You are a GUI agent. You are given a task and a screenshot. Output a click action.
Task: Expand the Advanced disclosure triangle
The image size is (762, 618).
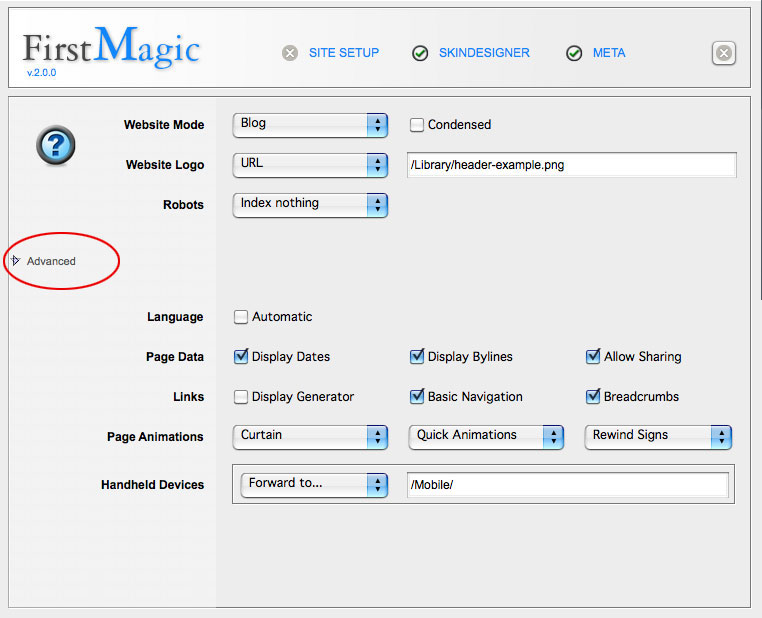pyautogui.click(x=15, y=261)
